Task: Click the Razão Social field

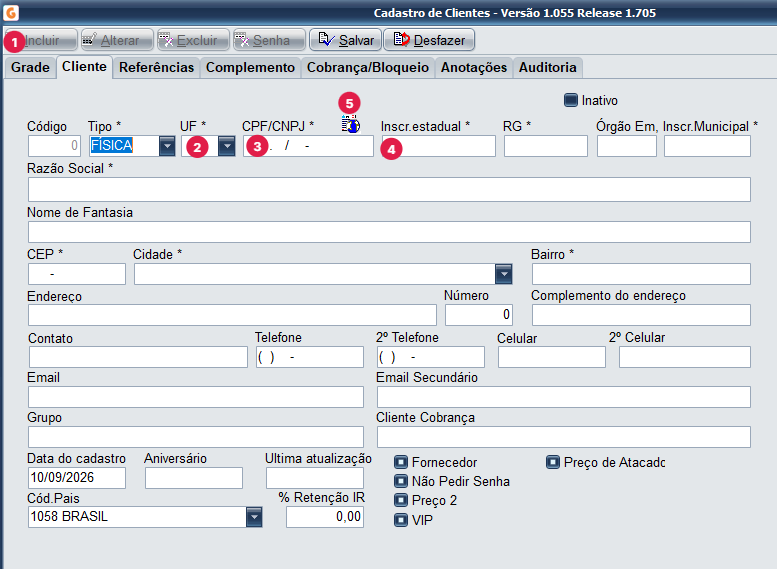Action: click(x=389, y=189)
